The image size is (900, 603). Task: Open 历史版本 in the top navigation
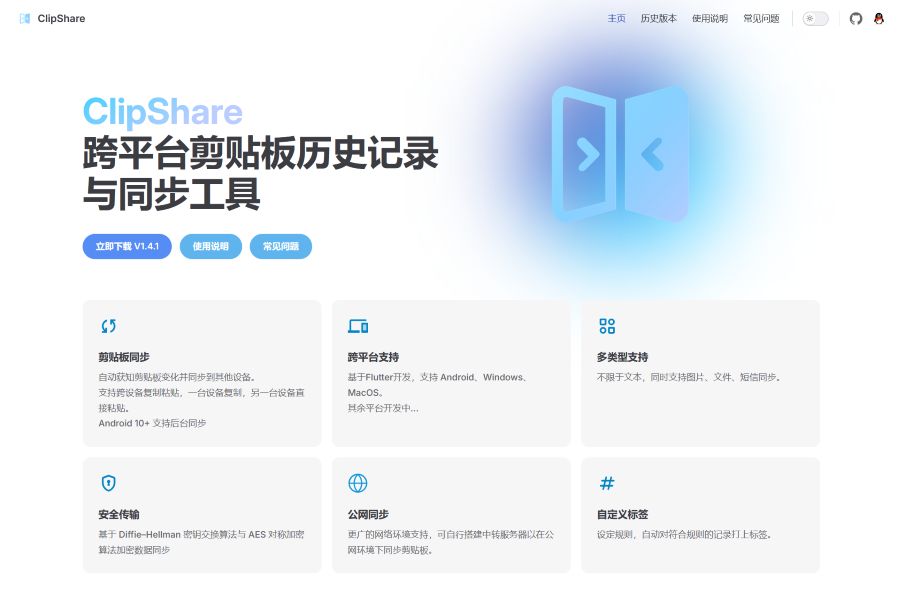658,18
